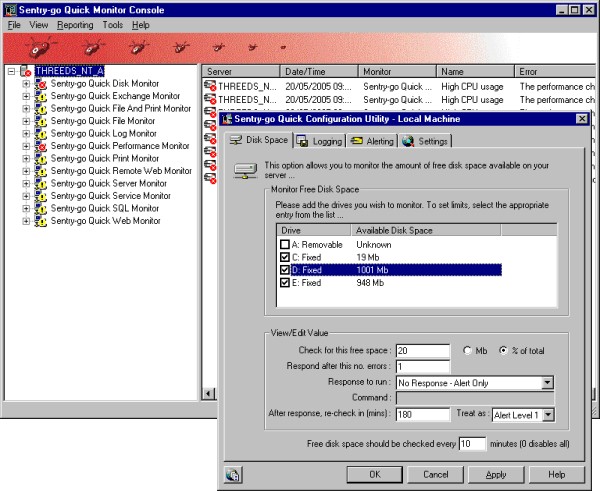Click the Quick File Monitor icon
Viewport: 600px width, 491px height.
point(40,121)
